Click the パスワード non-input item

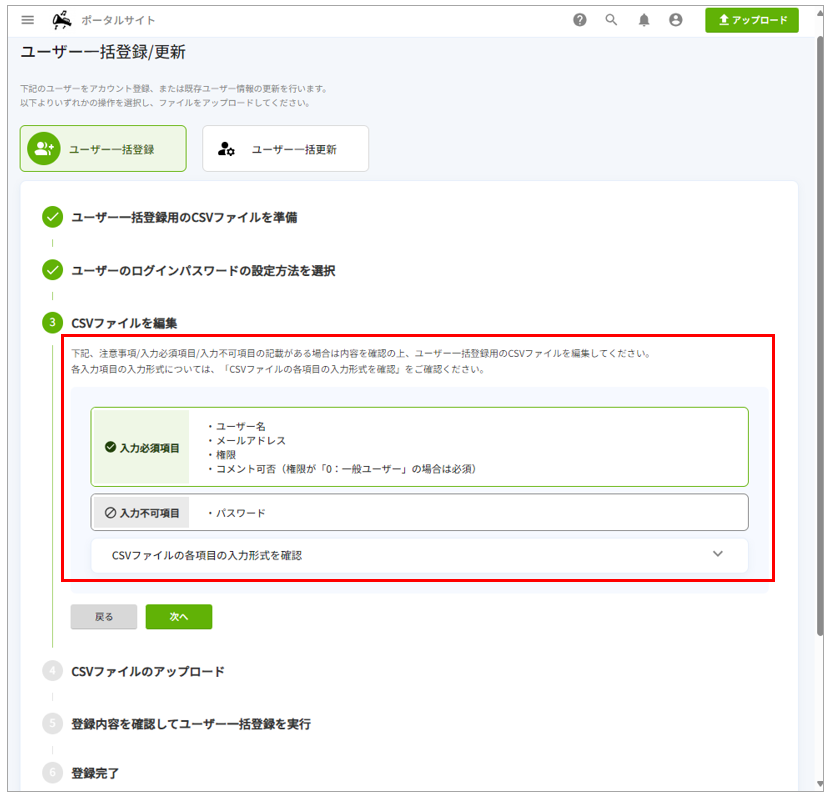tap(240, 513)
